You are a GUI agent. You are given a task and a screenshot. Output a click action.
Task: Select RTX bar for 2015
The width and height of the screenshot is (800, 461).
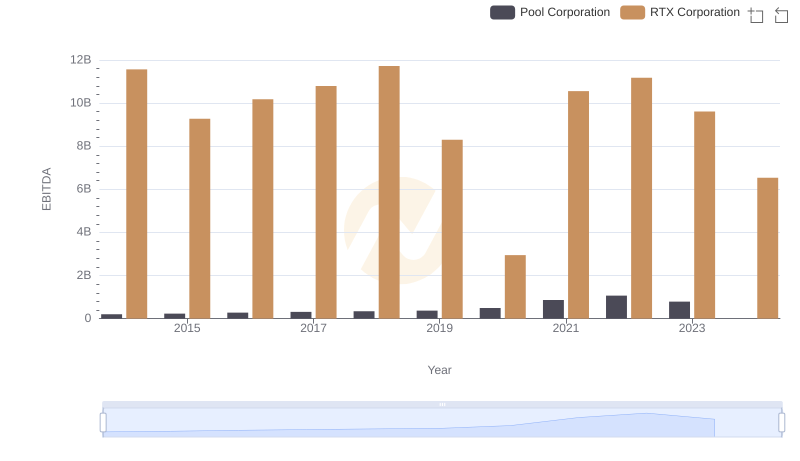tap(199, 219)
